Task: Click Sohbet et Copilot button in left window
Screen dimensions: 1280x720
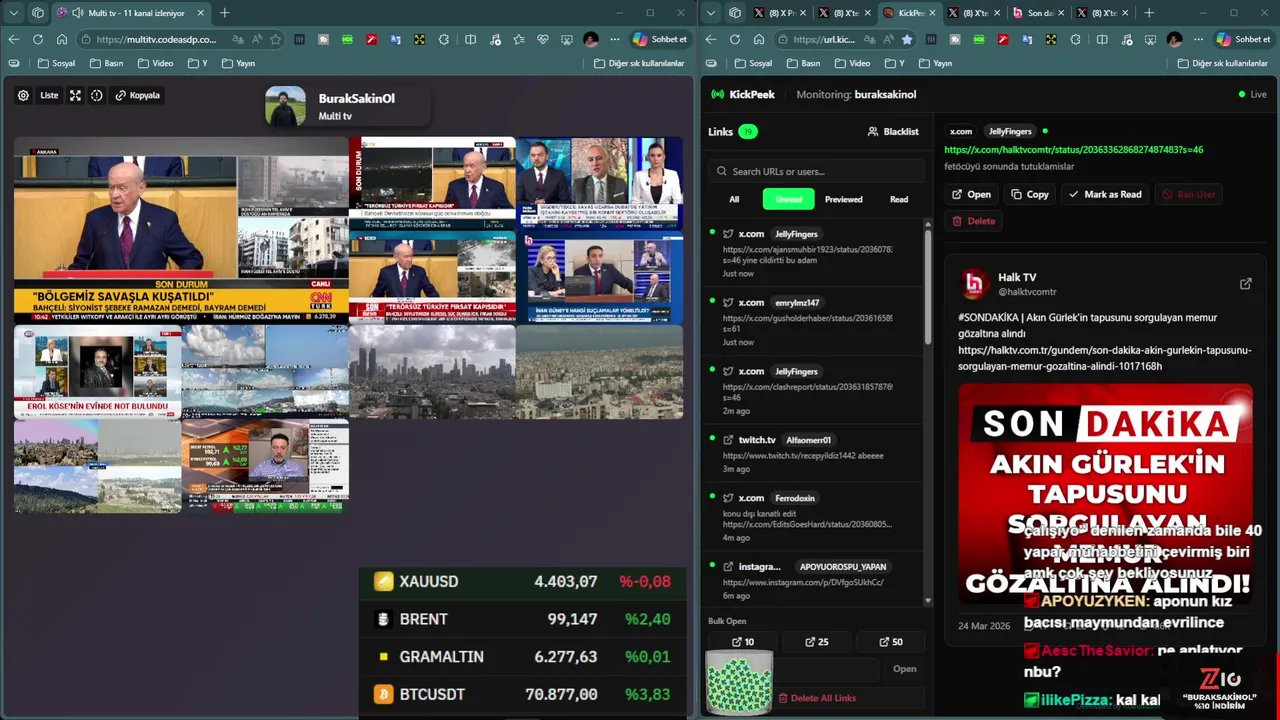Action: tap(660, 39)
